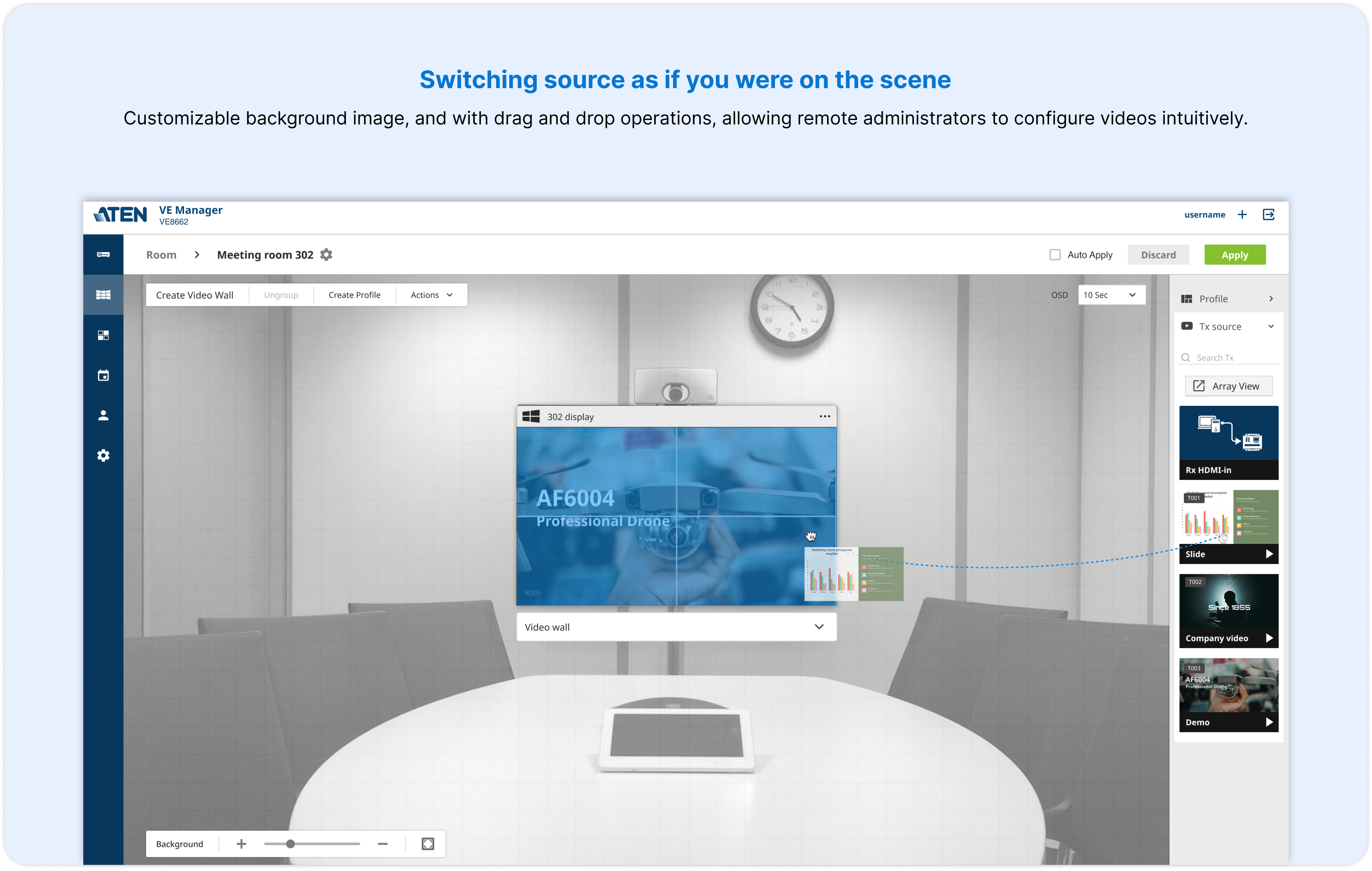Click the fit-to-screen icon
The image size is (1372, 871).
tap(428, 844)
